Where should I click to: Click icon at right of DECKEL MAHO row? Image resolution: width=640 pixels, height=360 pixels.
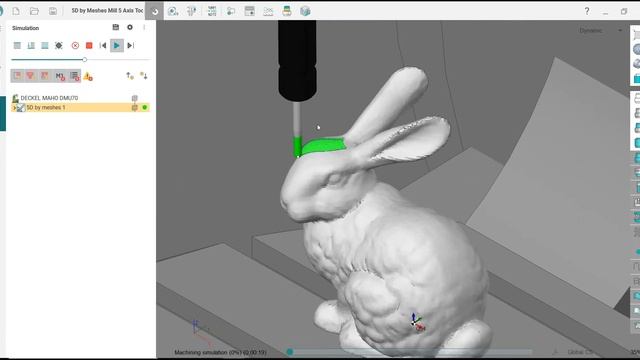135,98
